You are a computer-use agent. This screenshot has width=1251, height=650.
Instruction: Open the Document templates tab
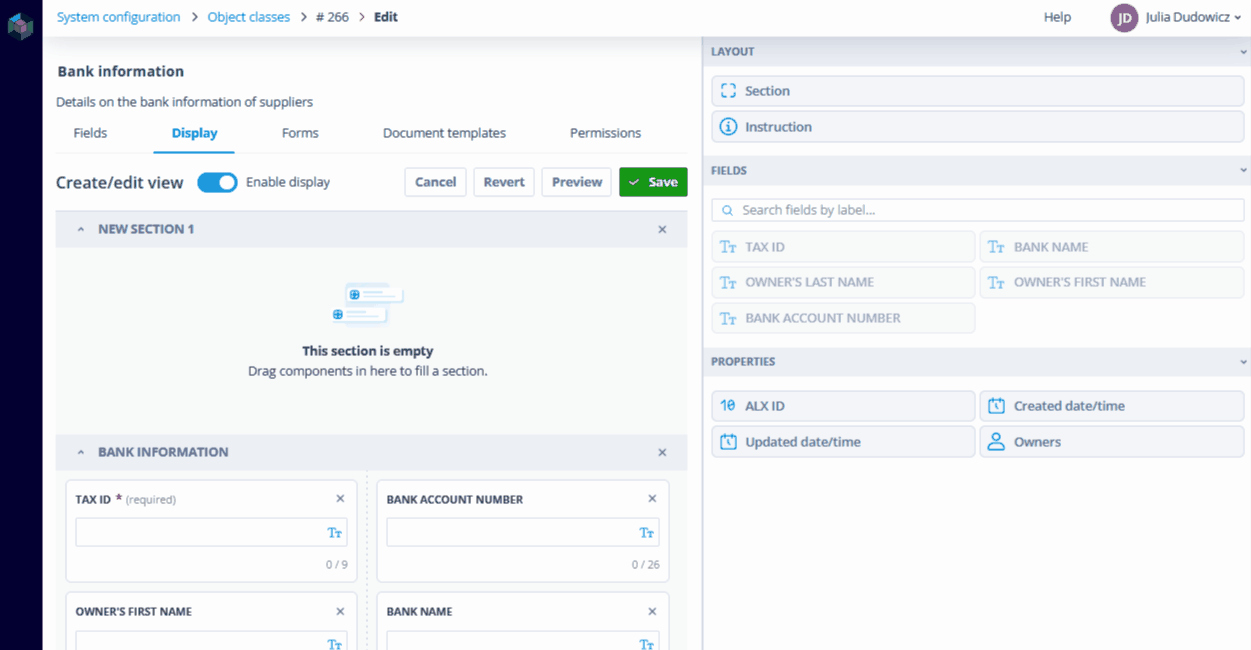click(x=444, y=133)
